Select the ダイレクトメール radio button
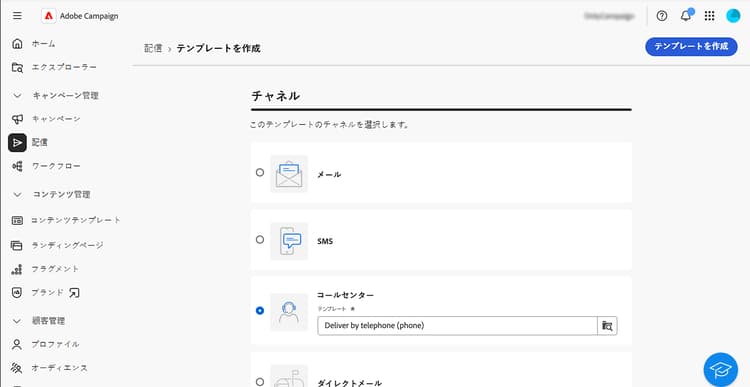This screenshot has height=387, width=750. tap(260, 382)
